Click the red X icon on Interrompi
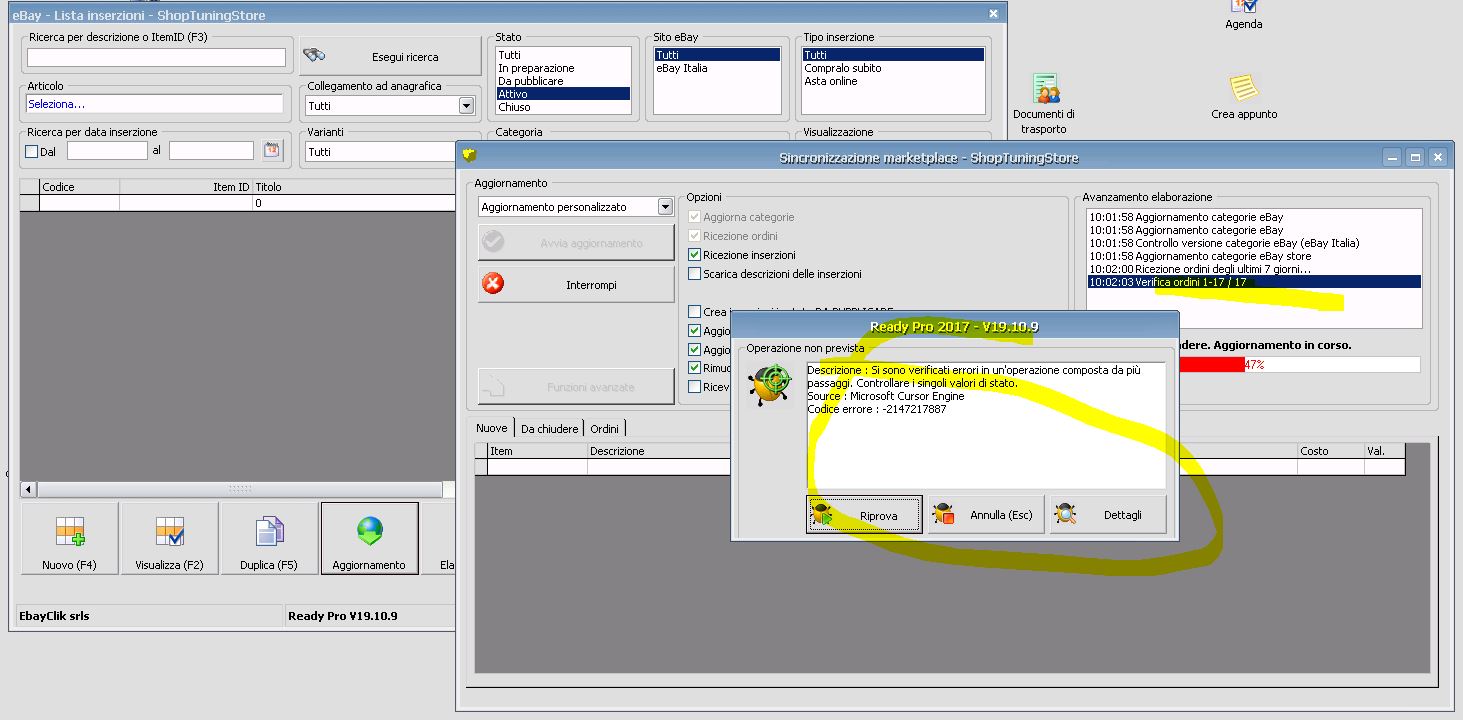 point(493,284)
